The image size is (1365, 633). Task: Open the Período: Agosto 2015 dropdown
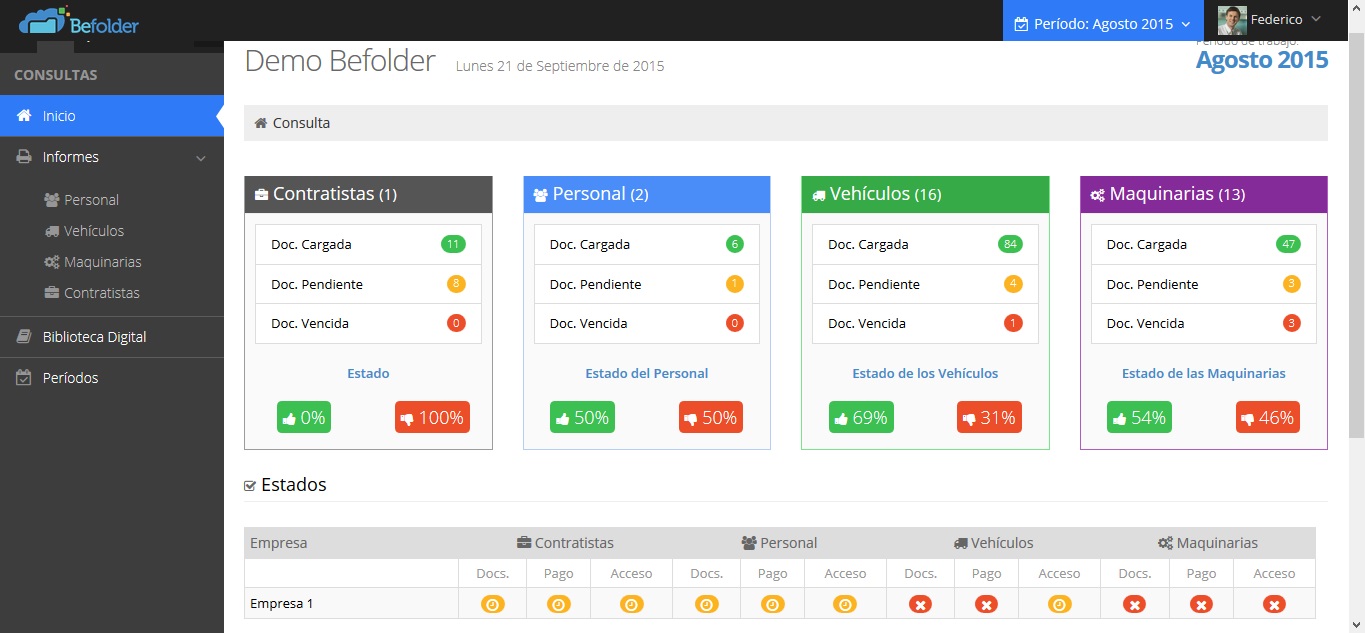click(1102, 22)
